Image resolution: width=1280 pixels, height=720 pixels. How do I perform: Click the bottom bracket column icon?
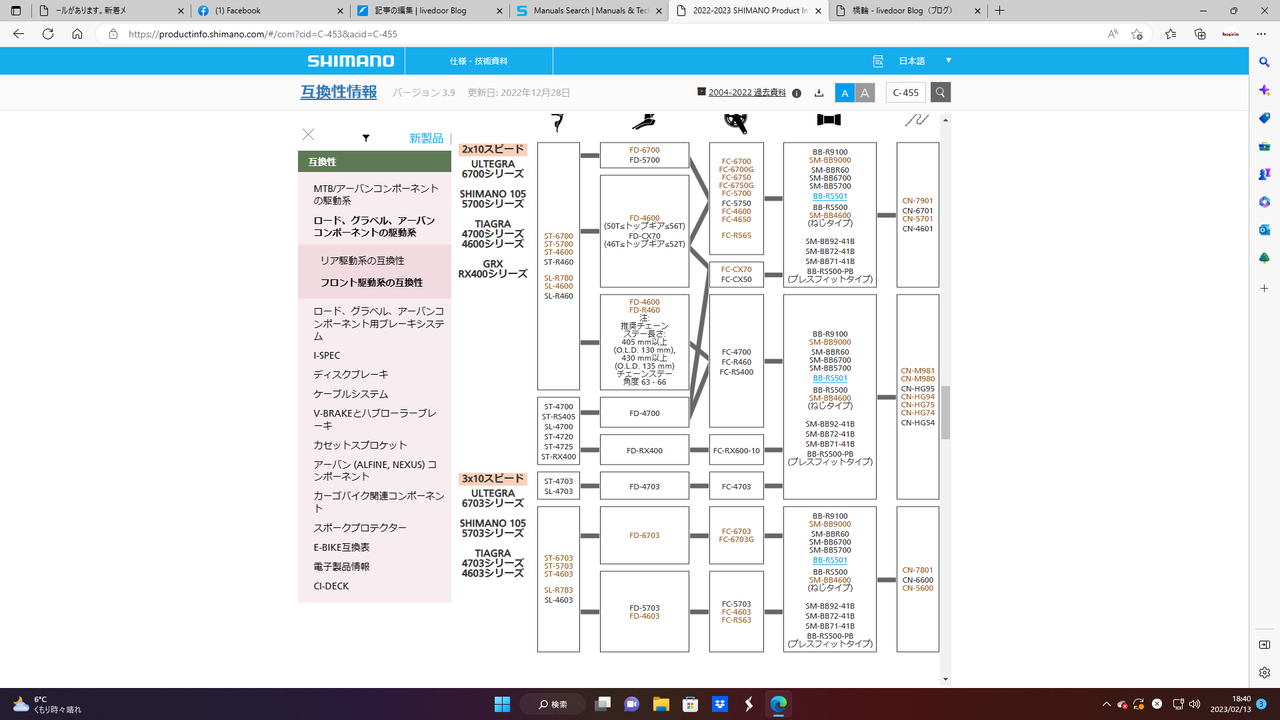829,121
